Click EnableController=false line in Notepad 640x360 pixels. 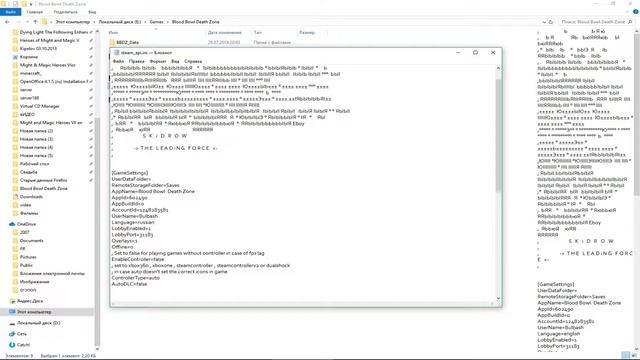(138, 259)
